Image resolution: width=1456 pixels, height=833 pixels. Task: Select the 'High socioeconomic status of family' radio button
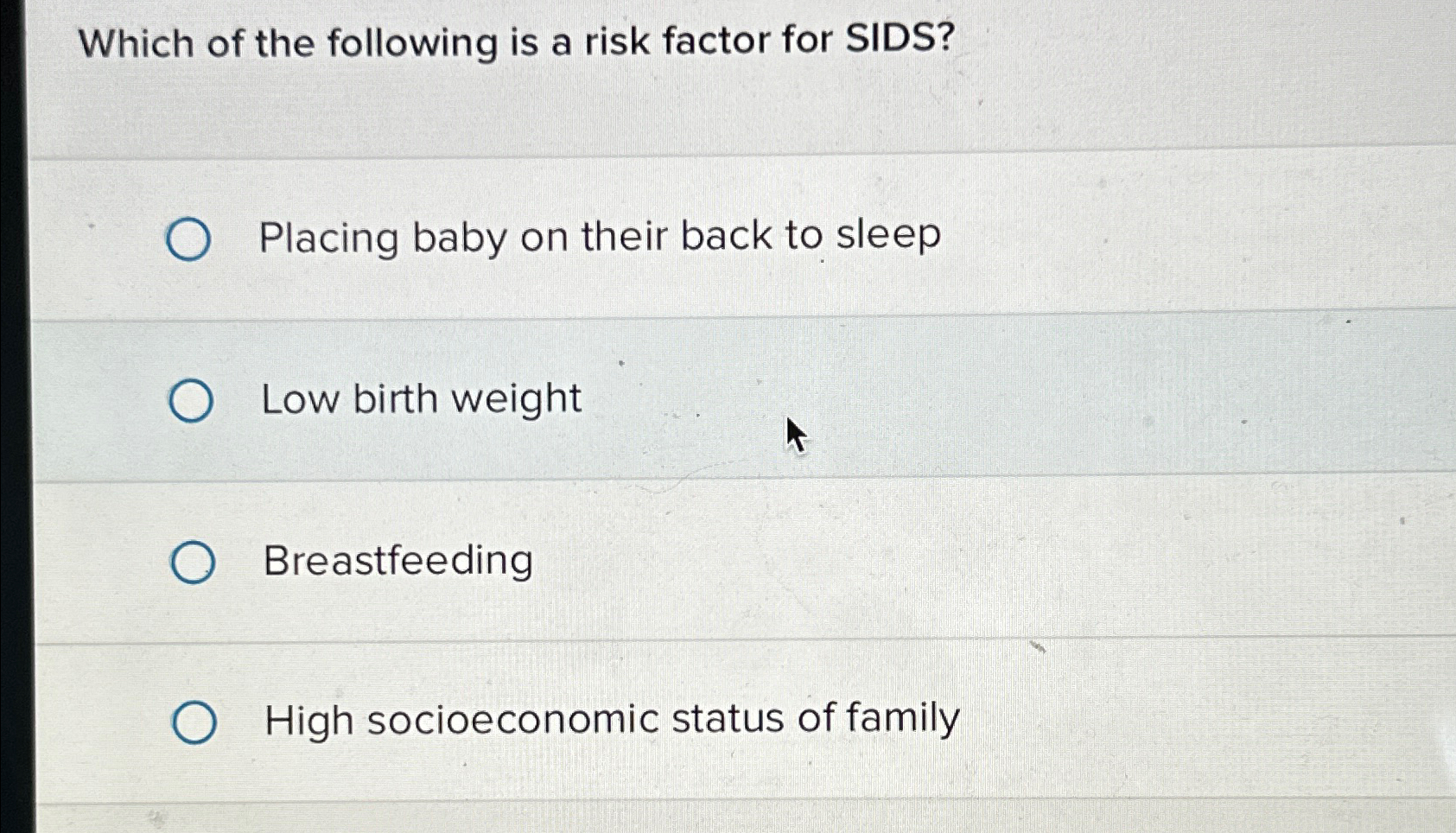pos(194,722)
